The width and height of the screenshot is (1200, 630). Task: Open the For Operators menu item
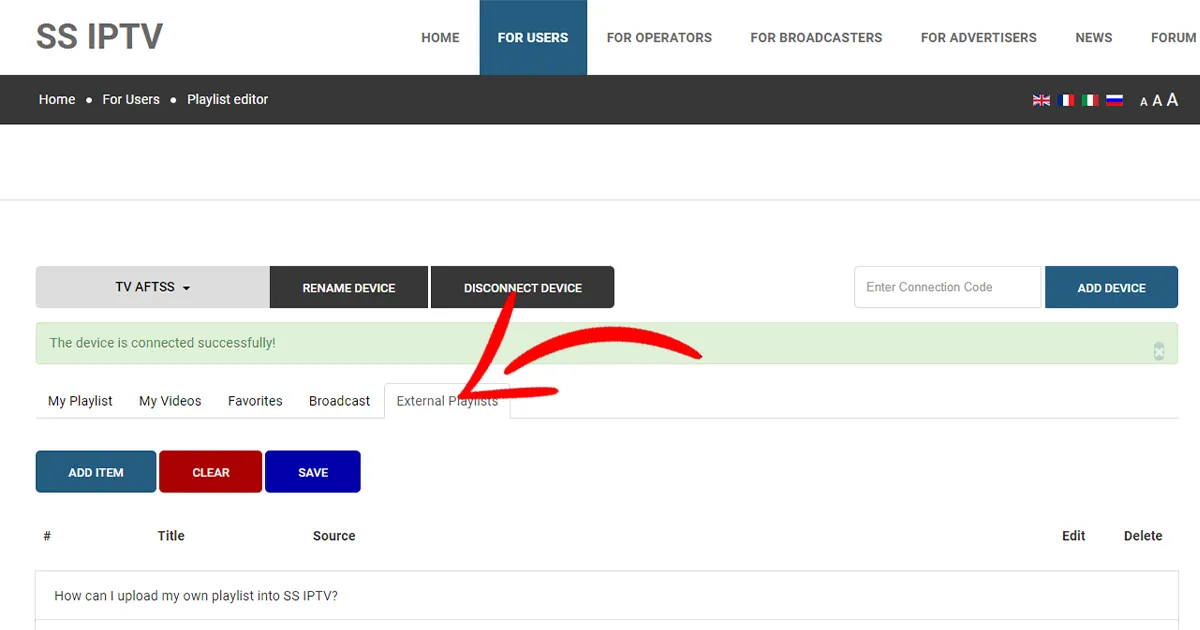pyautogui.click(x=659, y=38)
